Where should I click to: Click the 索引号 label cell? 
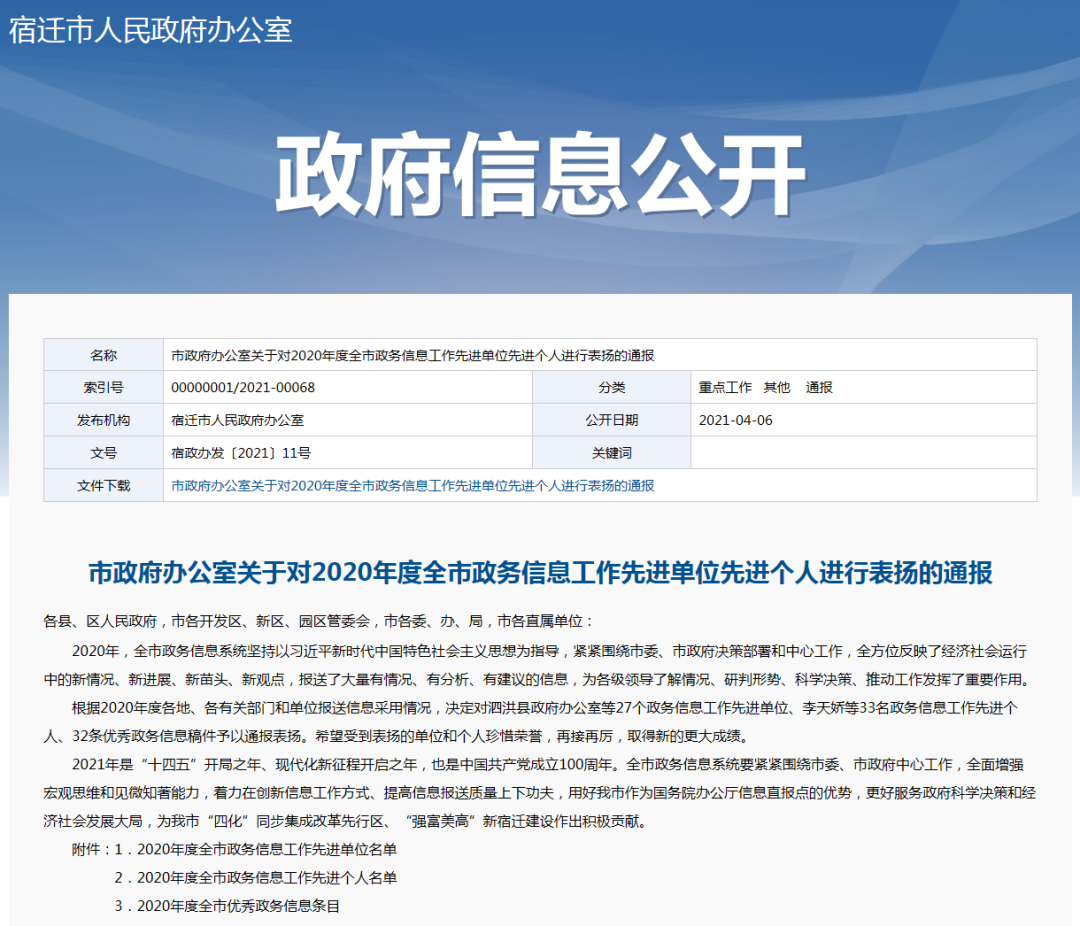click(x=103, y=387)
